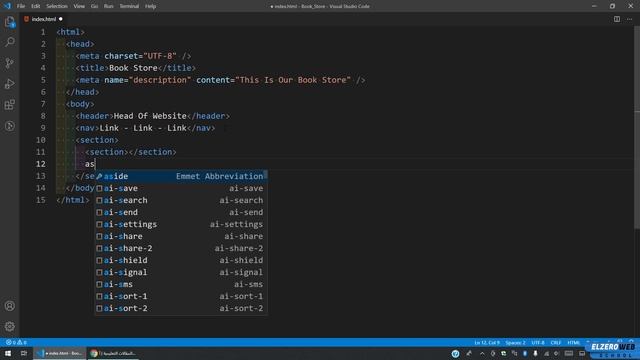This screenshot has width=640, height=360.
Task: Choose the ai-share-2 suggestion
Action: pyautogui.click(x=181, y=248)
